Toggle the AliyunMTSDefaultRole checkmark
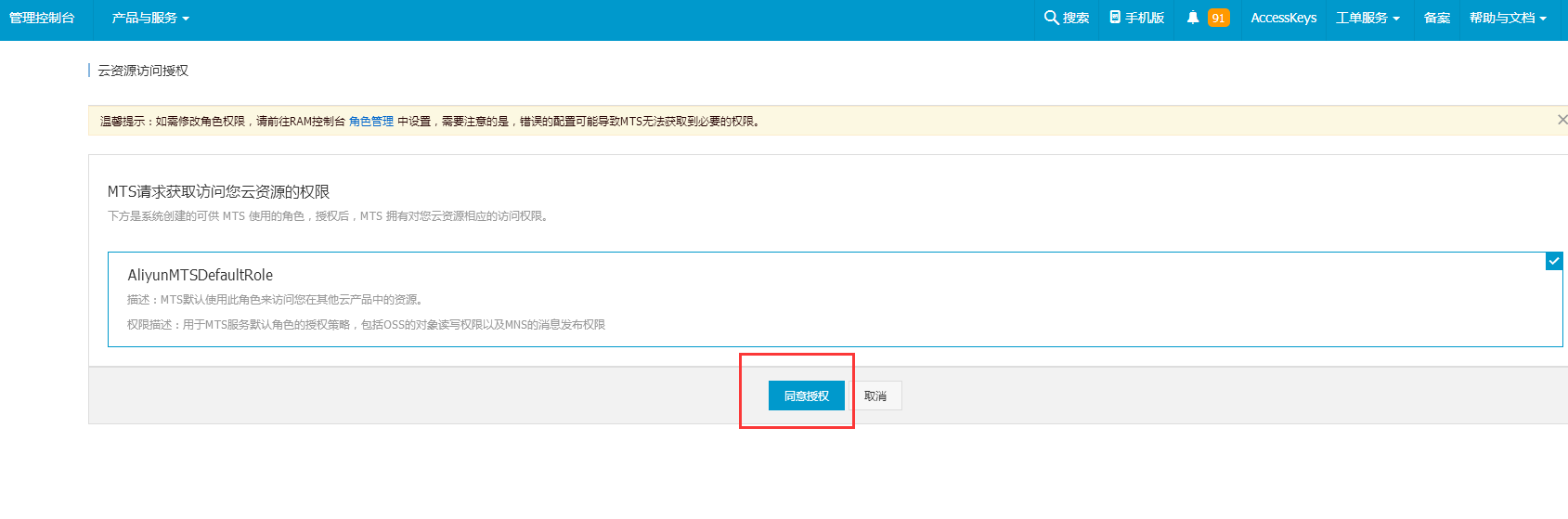 coord(1553,262)
